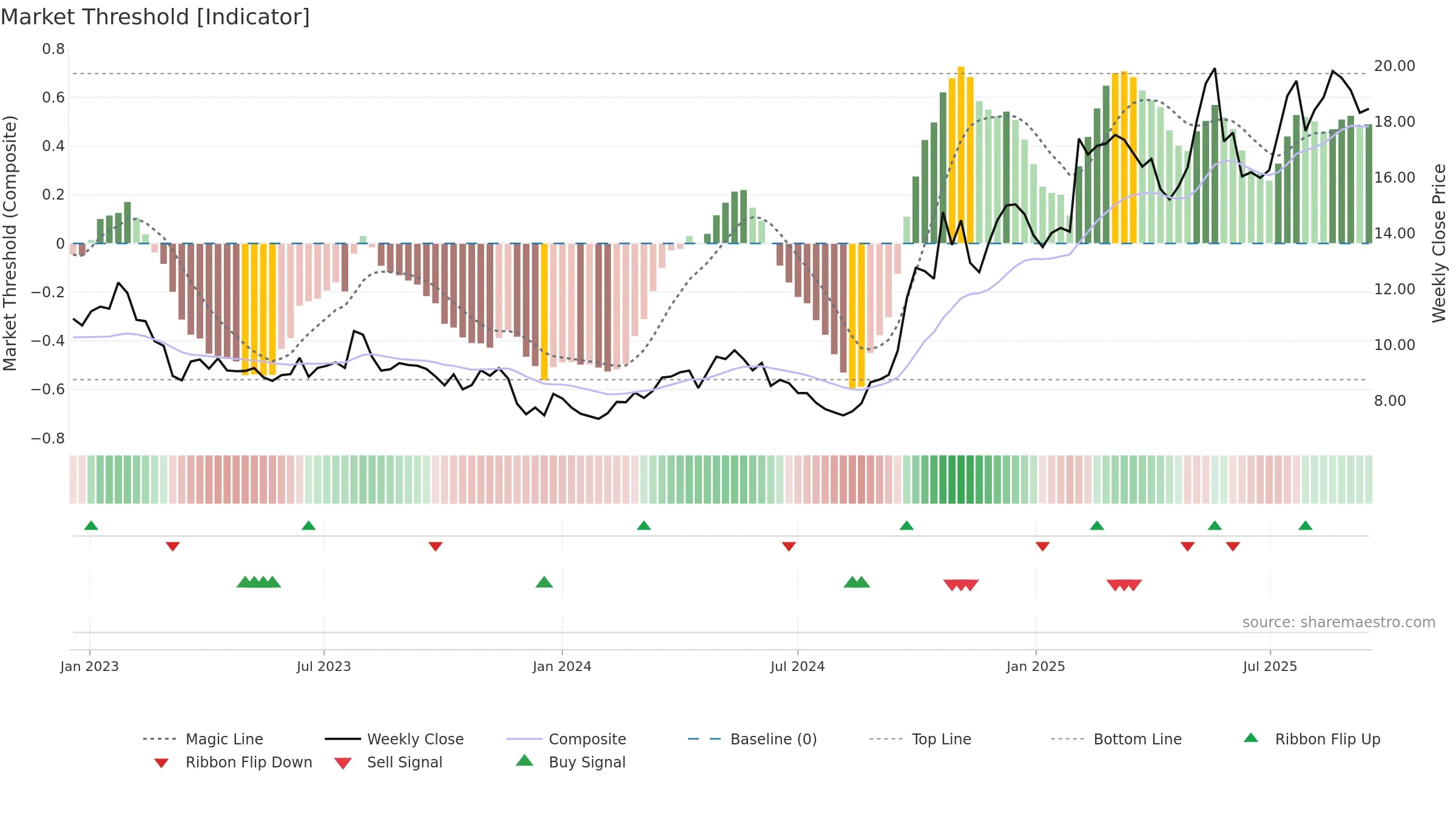Click the Ribbon Flip Up marker after Jul 2025

tap(1306, 525)
